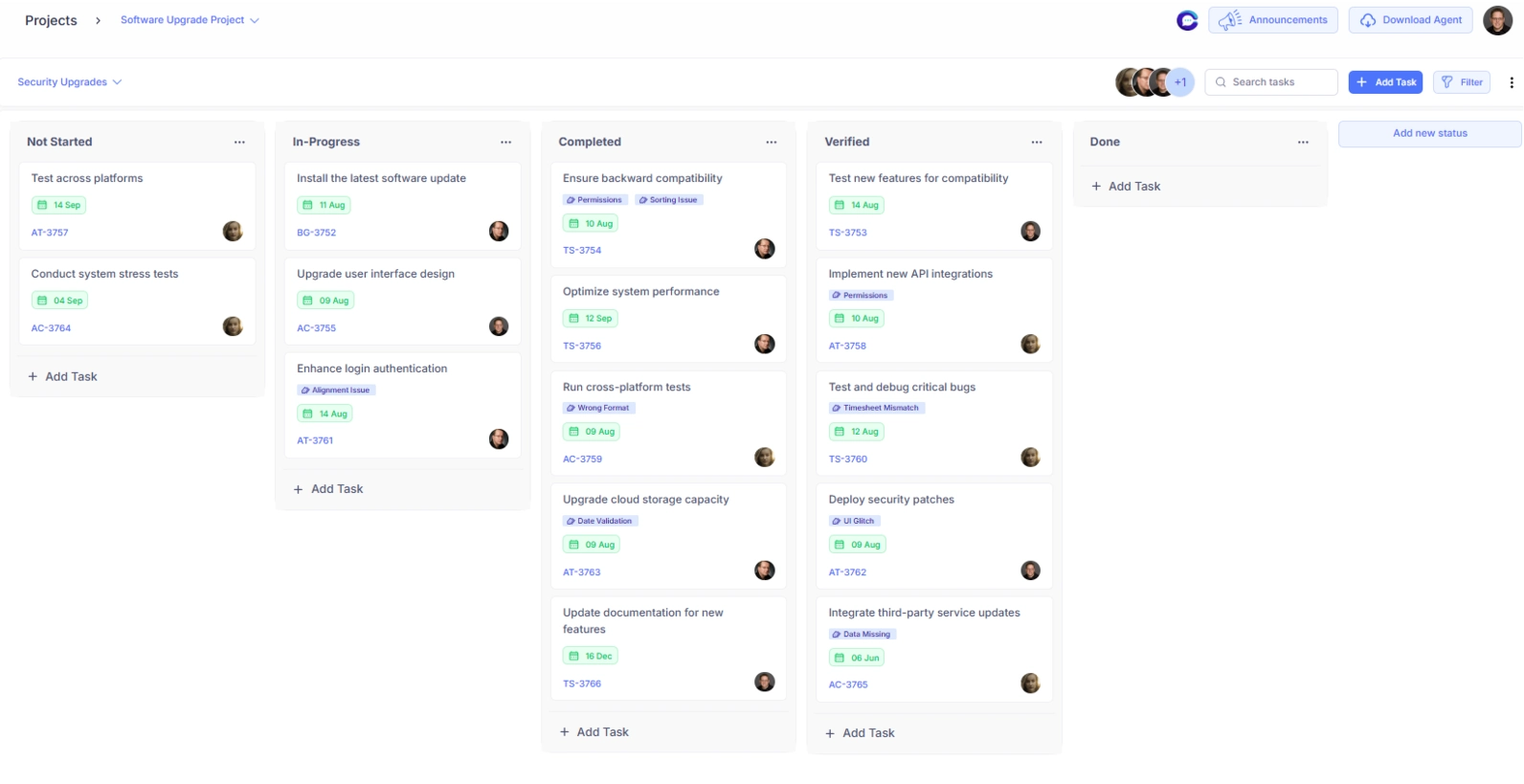Show the +1 additional members badge
The image size is (1524, 784).
tap(1180, 82)
